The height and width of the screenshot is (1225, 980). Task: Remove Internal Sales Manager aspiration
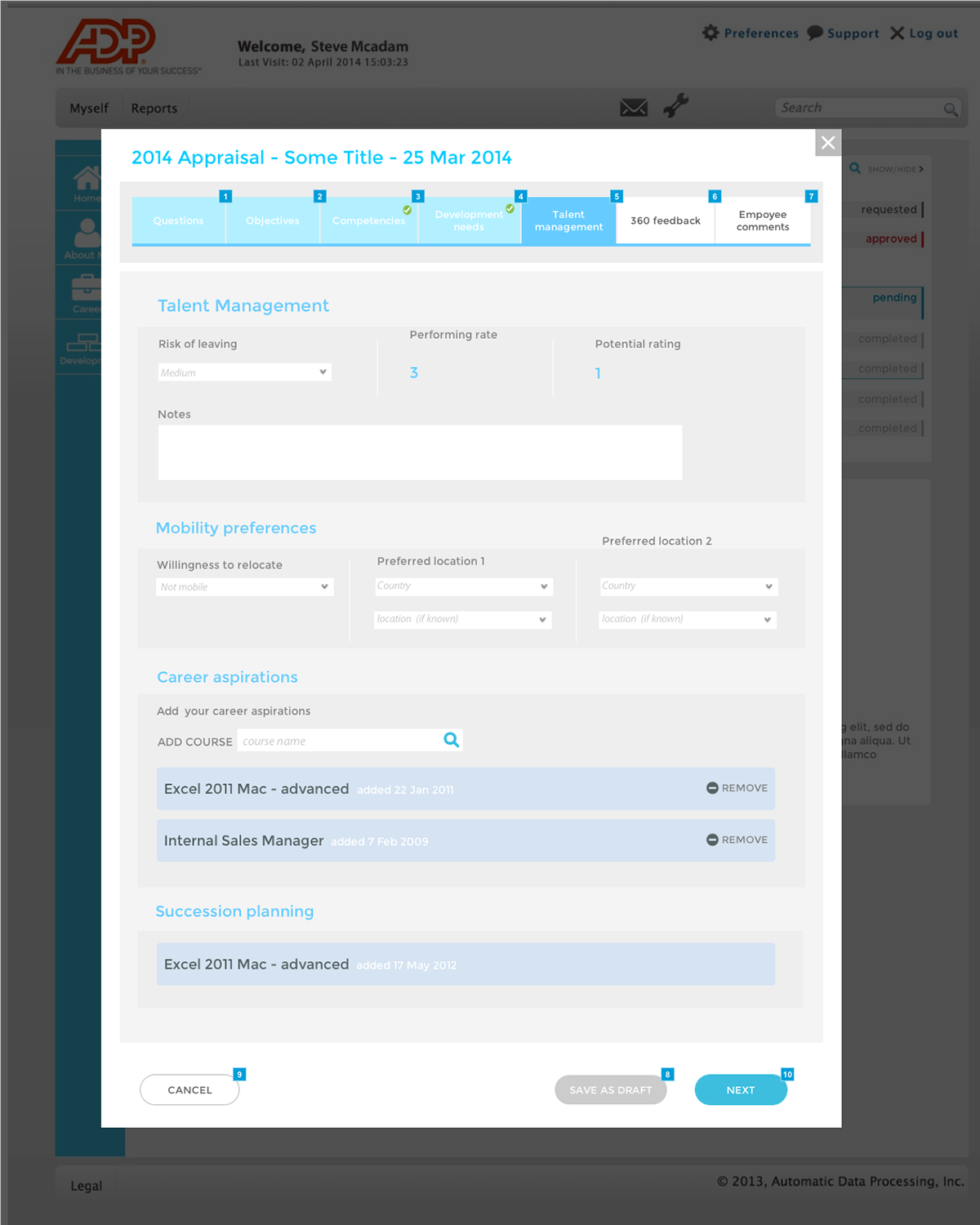click(737, 840)
